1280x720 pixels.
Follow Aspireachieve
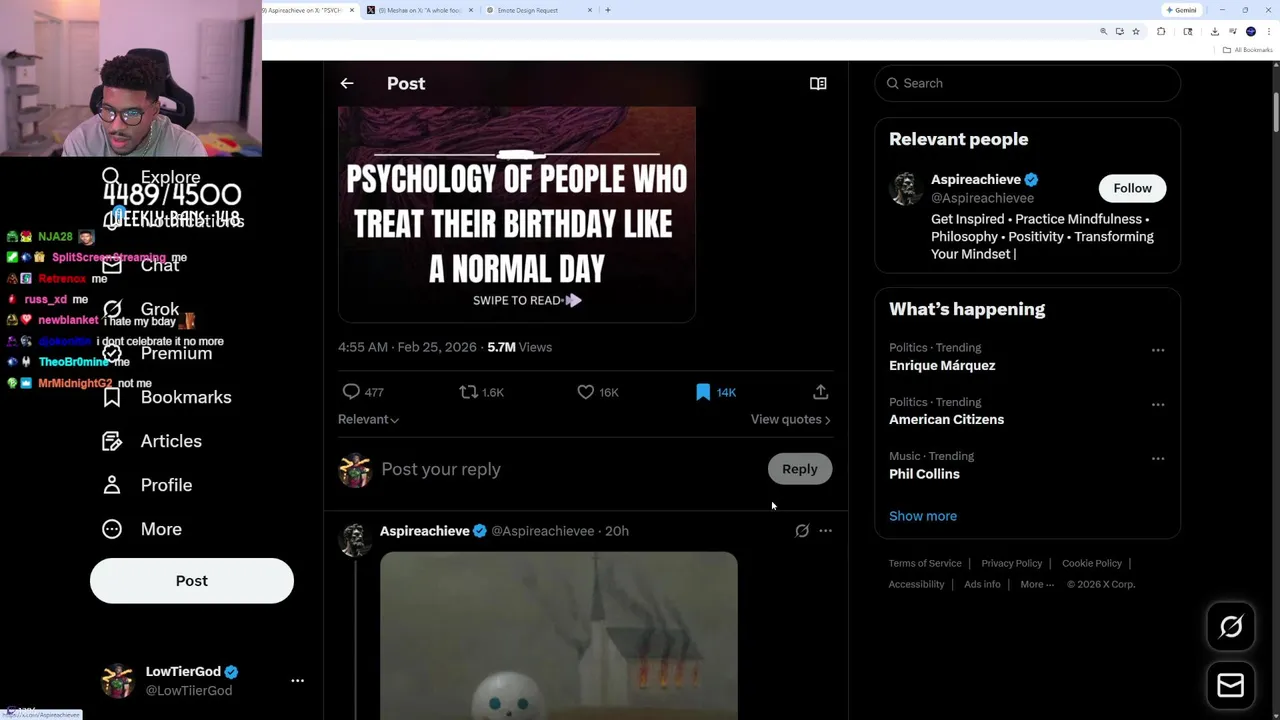pyautogui.click(x=1132, y=188)
